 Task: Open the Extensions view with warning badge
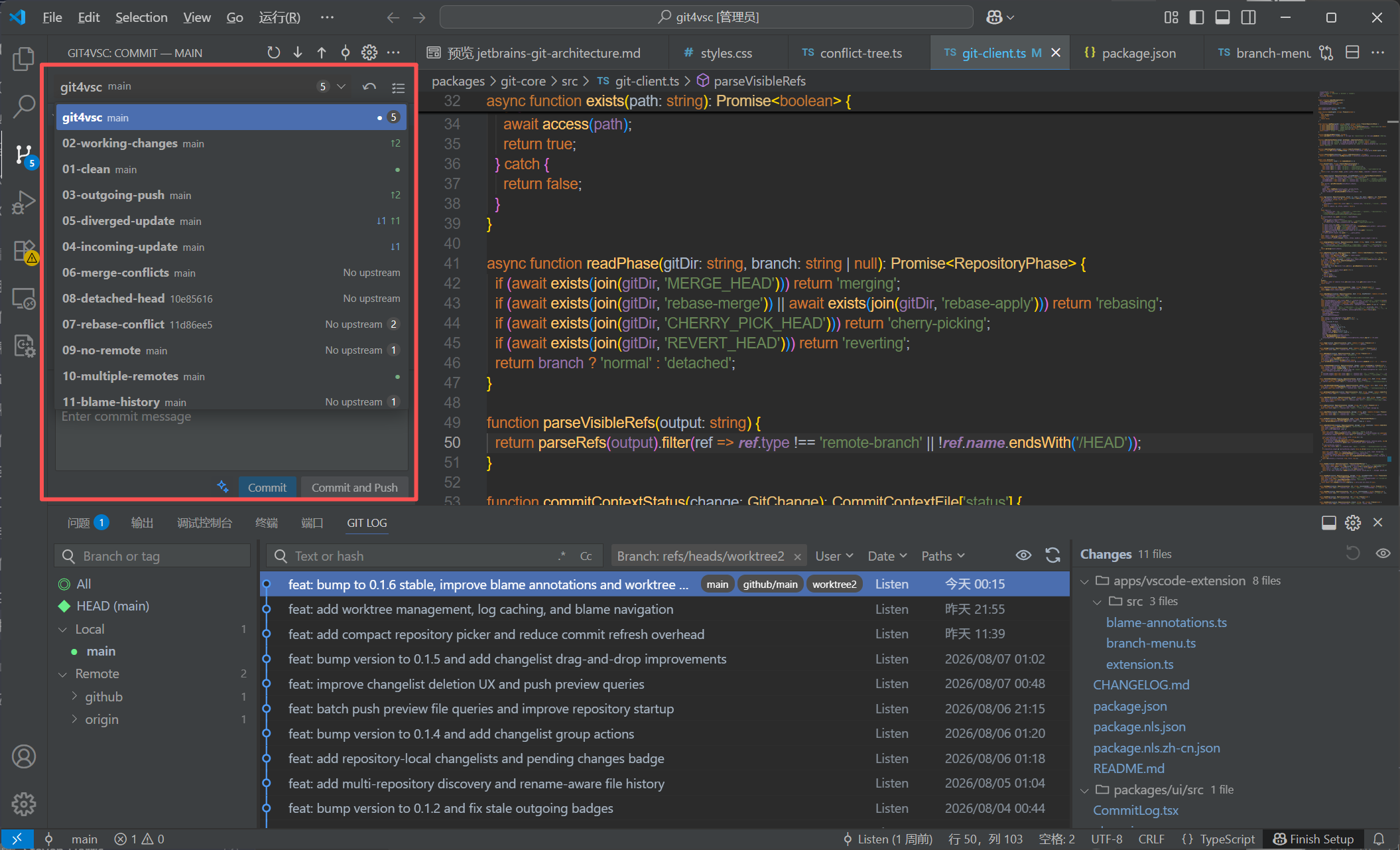[x=24, y=251]
